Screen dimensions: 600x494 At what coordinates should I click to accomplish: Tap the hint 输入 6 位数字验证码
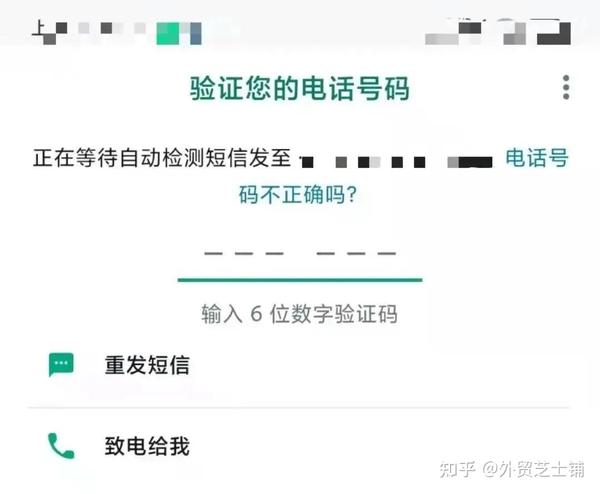pyautogui.click(x=299, y=314)
